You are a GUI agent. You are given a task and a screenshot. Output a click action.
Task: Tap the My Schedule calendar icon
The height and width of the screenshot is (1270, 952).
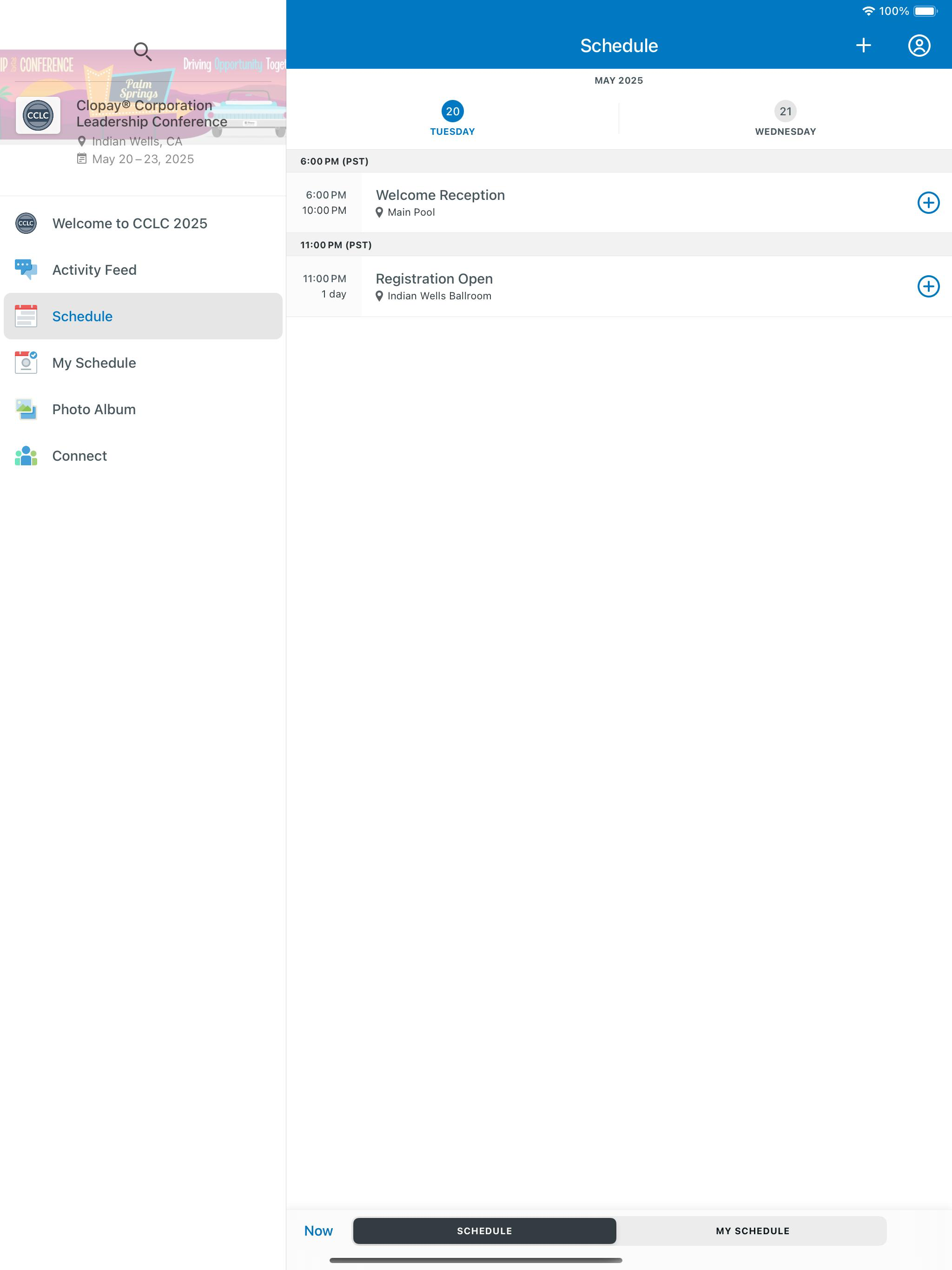26,362
